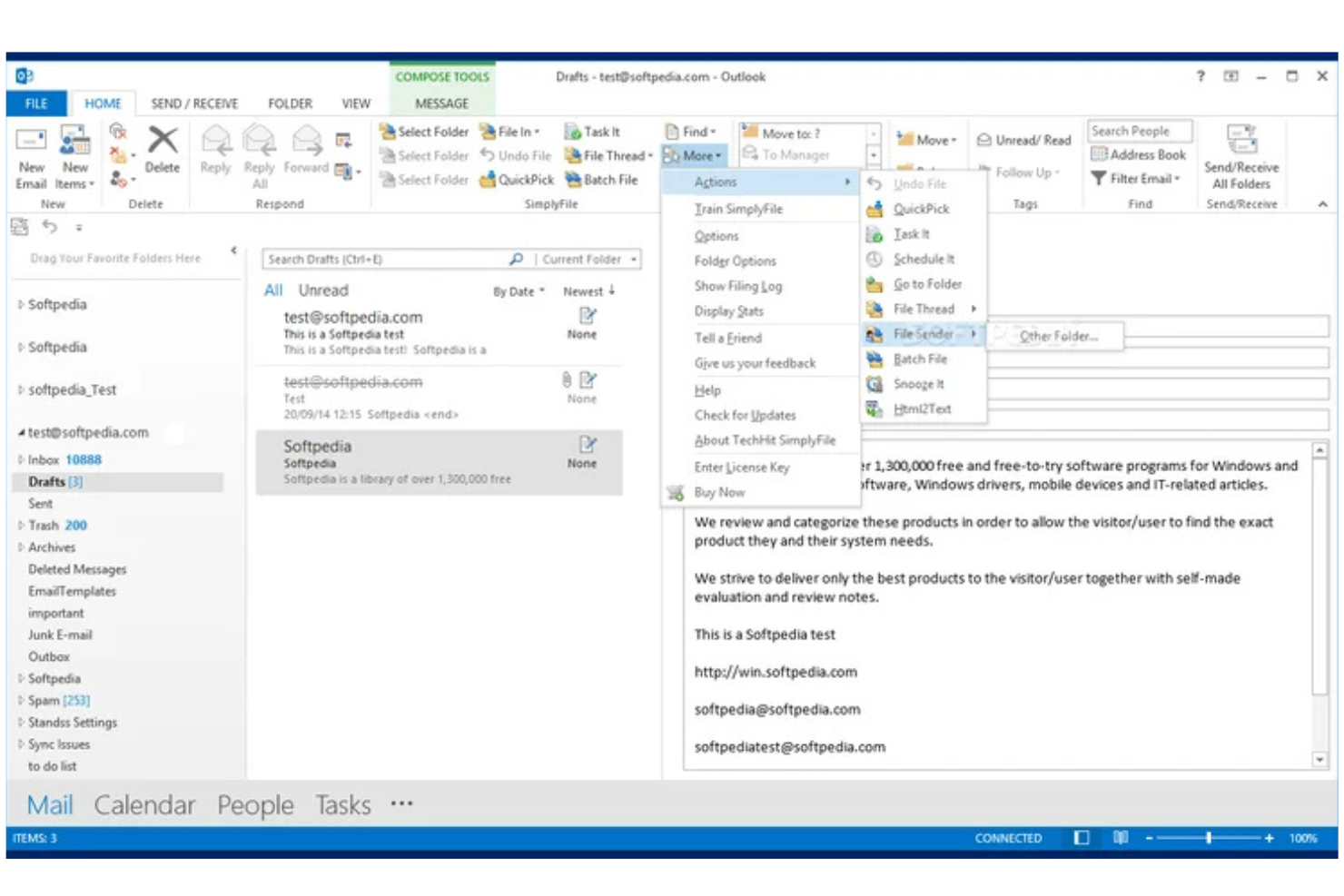The image size is (1344, 896).
Task: Toggle Unread/Read on the selected message
Action: coord(1023,140)
